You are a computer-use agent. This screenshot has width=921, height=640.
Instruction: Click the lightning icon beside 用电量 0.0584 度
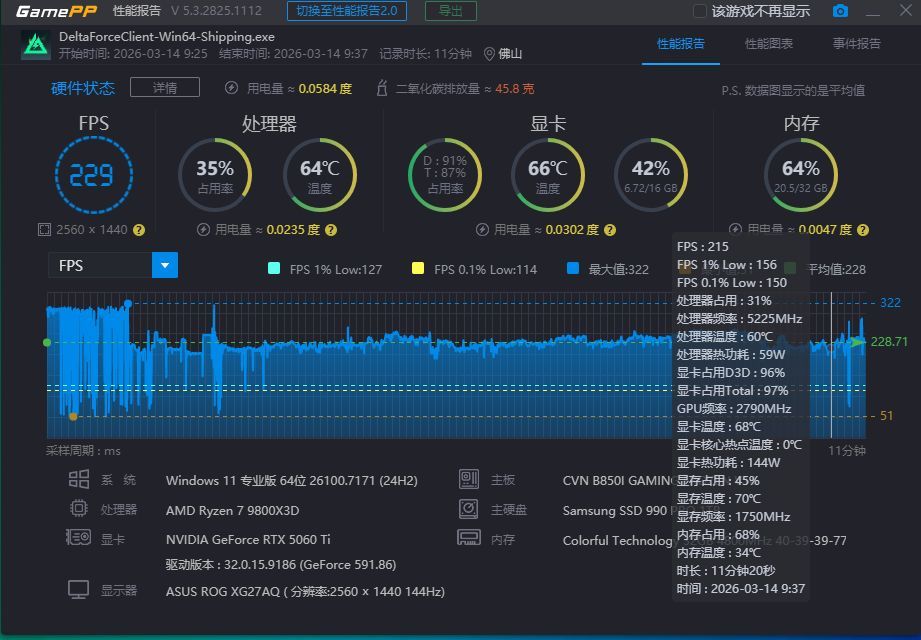[x=231, y=88]
